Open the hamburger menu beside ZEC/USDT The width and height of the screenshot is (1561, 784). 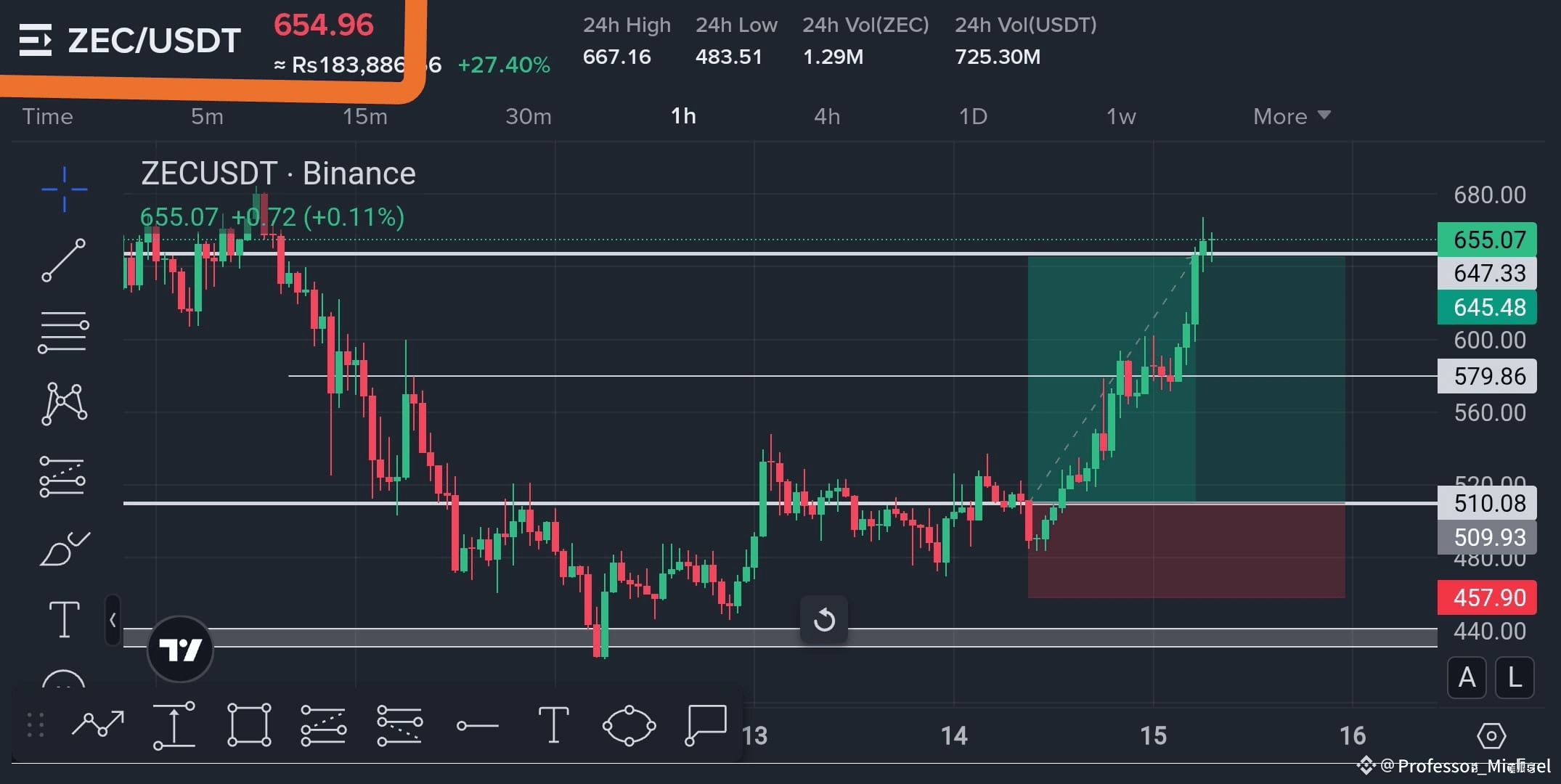coord(35,40)
